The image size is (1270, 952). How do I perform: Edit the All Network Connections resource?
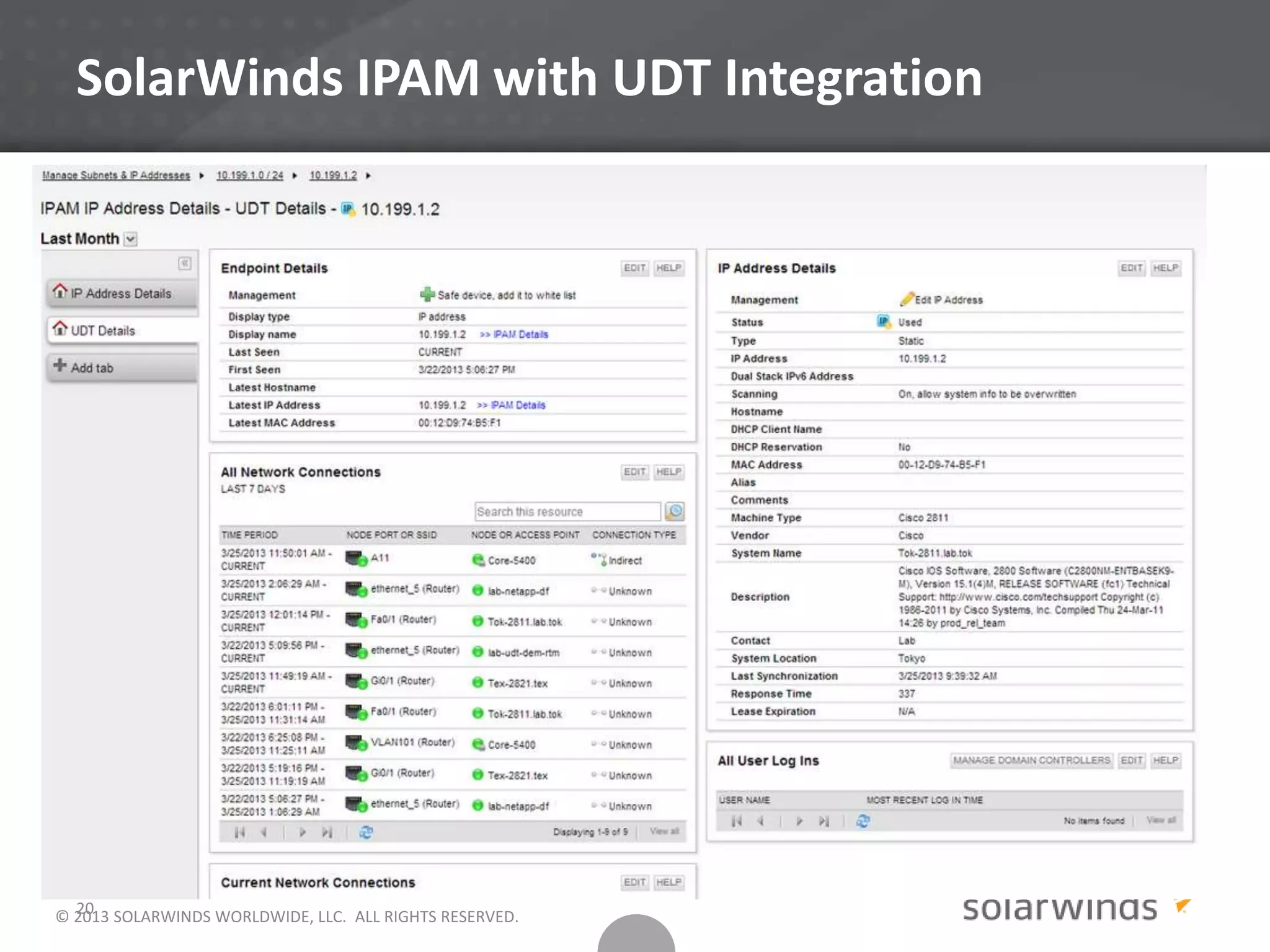pyautogui.click(x=634, y=472)
